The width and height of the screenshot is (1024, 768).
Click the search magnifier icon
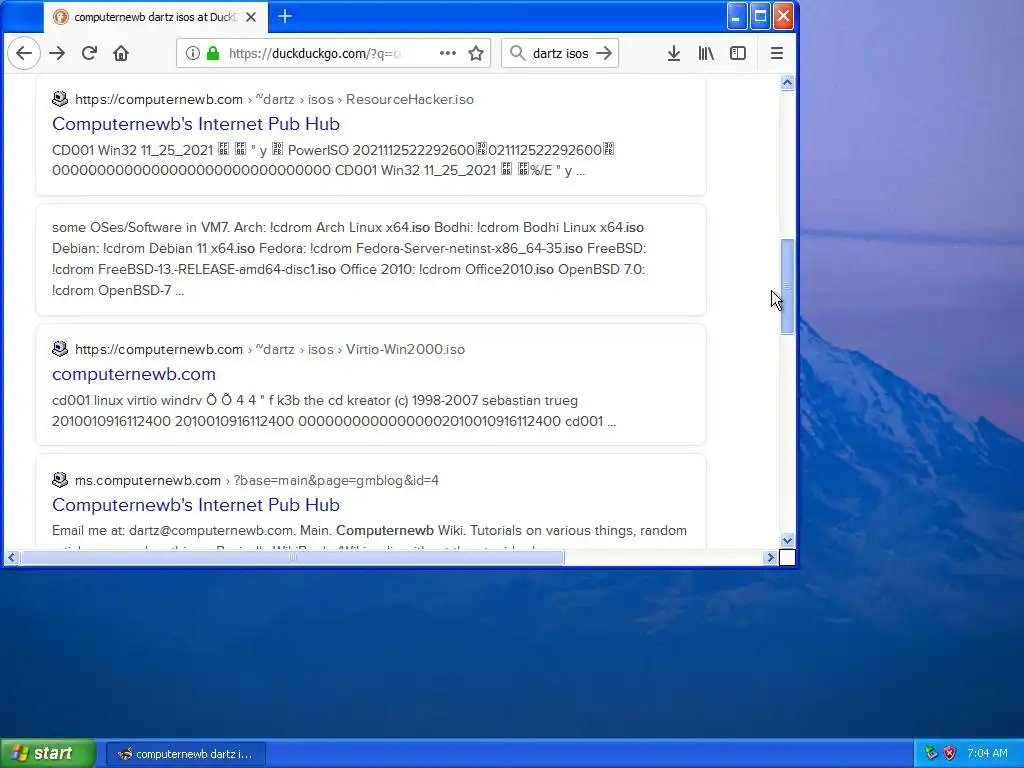[517, 54]
